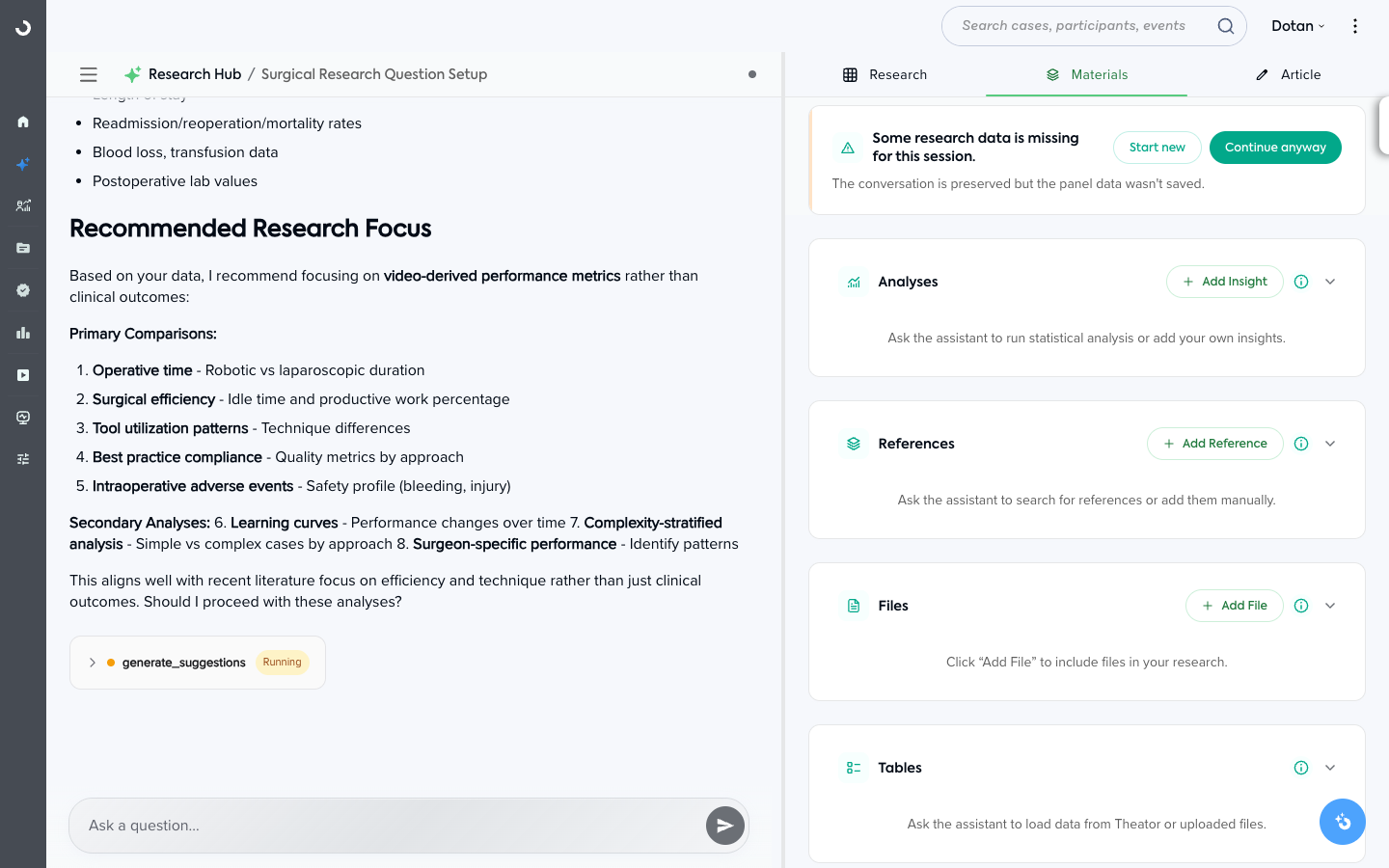This screenshot has width=1389, height=868.
Task: Click the 'Operative time' list item
Action: tap(259, 370)
